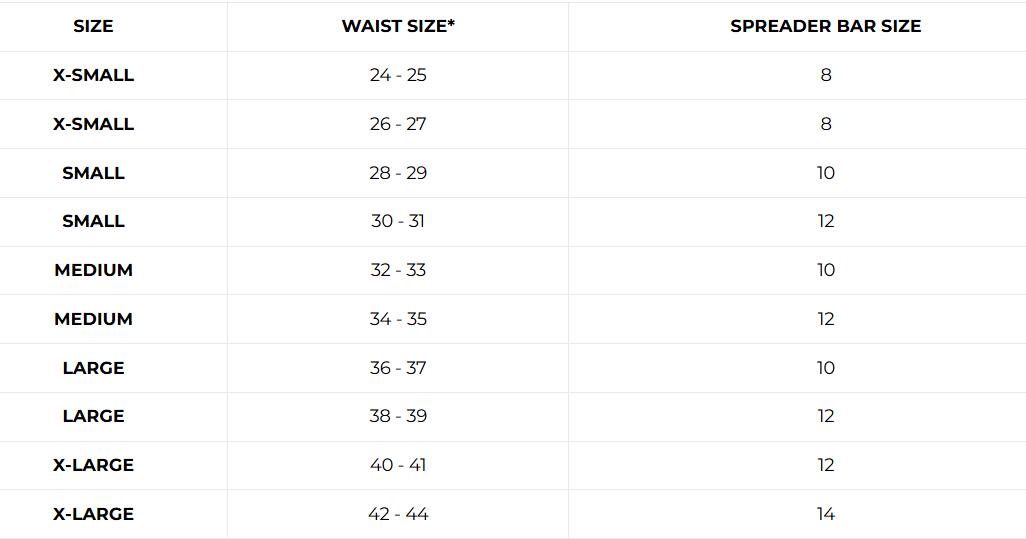This screenshot has height=539, width=1026.
Task: Click spreader bar value in the 30 - 31 row
Action: (x=825, y=221)
